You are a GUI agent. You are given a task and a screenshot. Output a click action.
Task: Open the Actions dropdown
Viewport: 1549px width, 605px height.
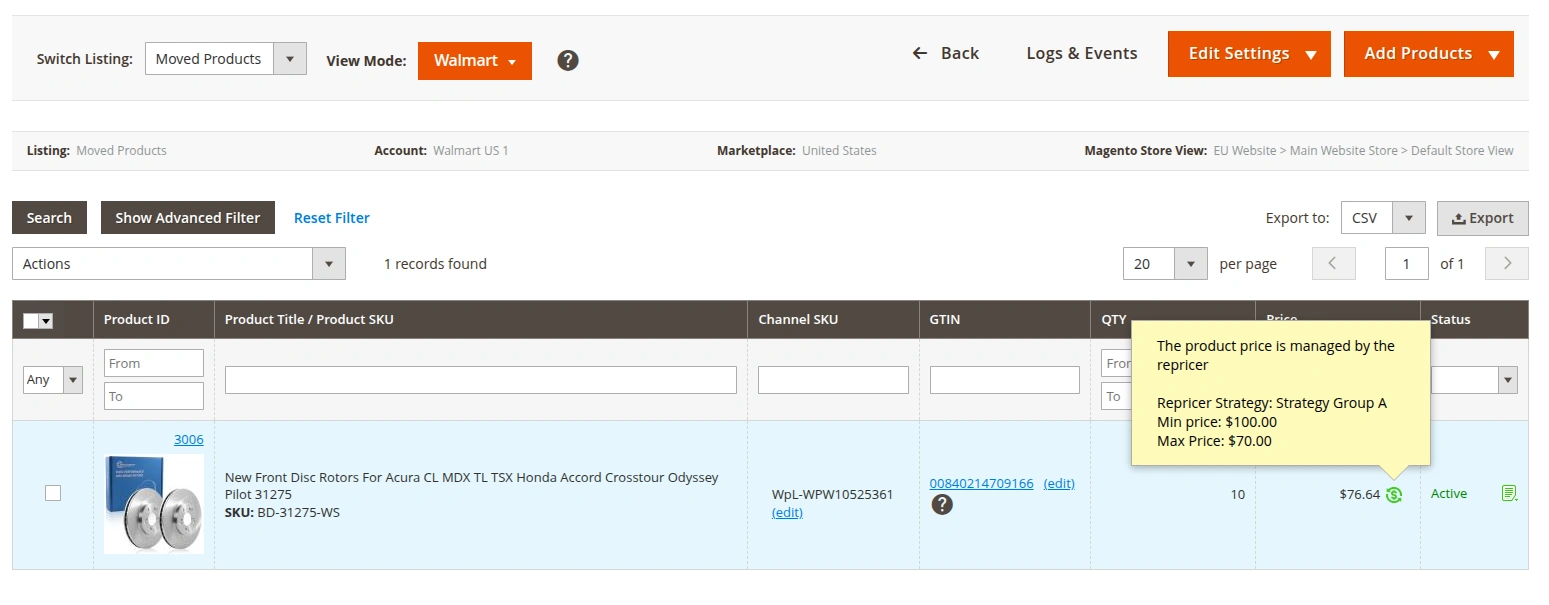[x=178, y=264]
